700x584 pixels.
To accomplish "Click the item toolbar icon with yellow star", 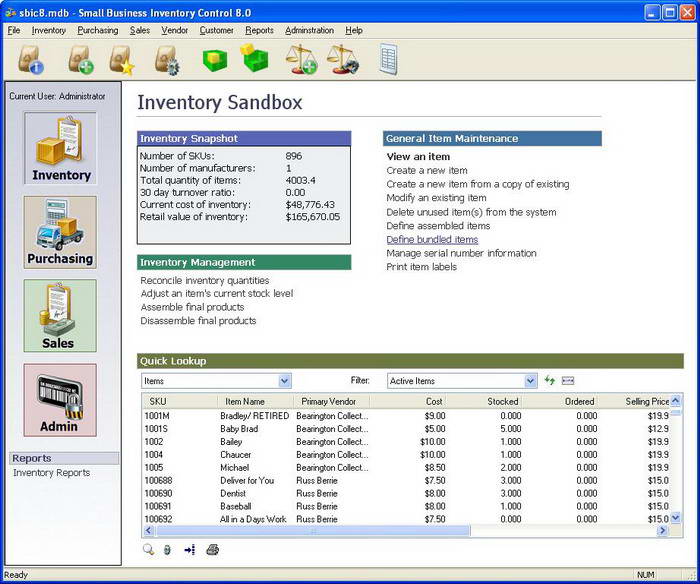I will click(122, 60).
